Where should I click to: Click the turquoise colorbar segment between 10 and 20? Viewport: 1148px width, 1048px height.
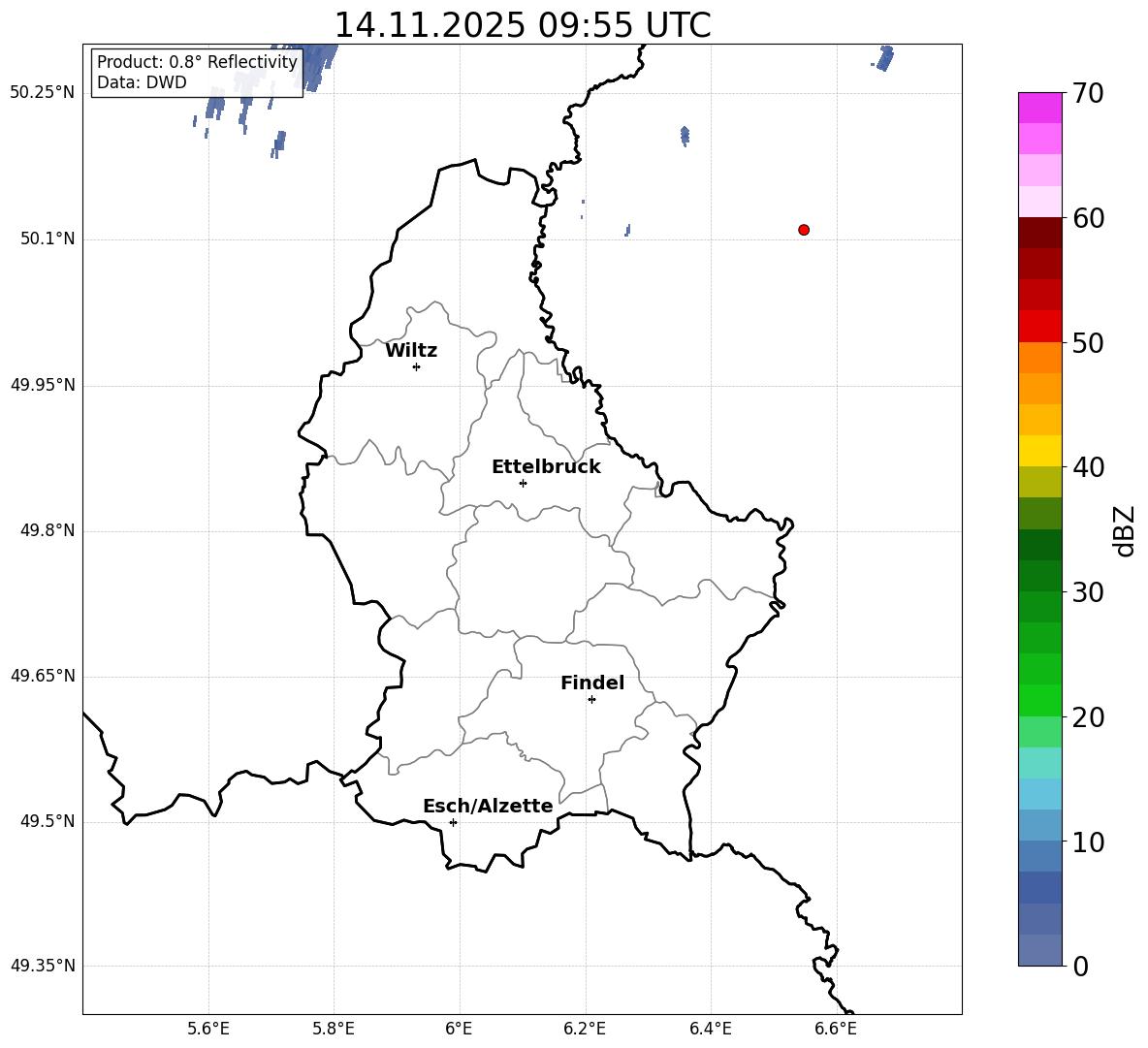point(1039,763)
